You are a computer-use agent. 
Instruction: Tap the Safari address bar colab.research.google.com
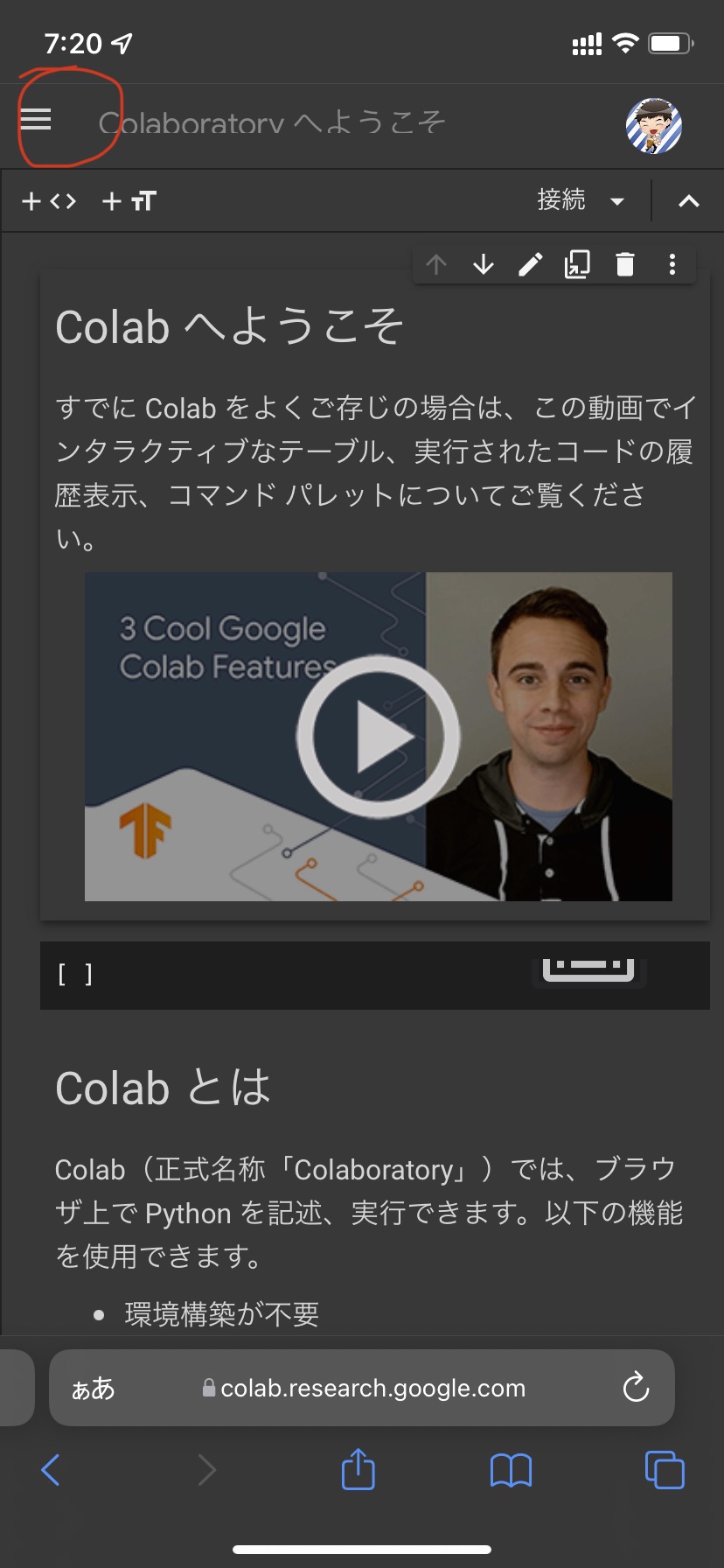point(364,1389)
